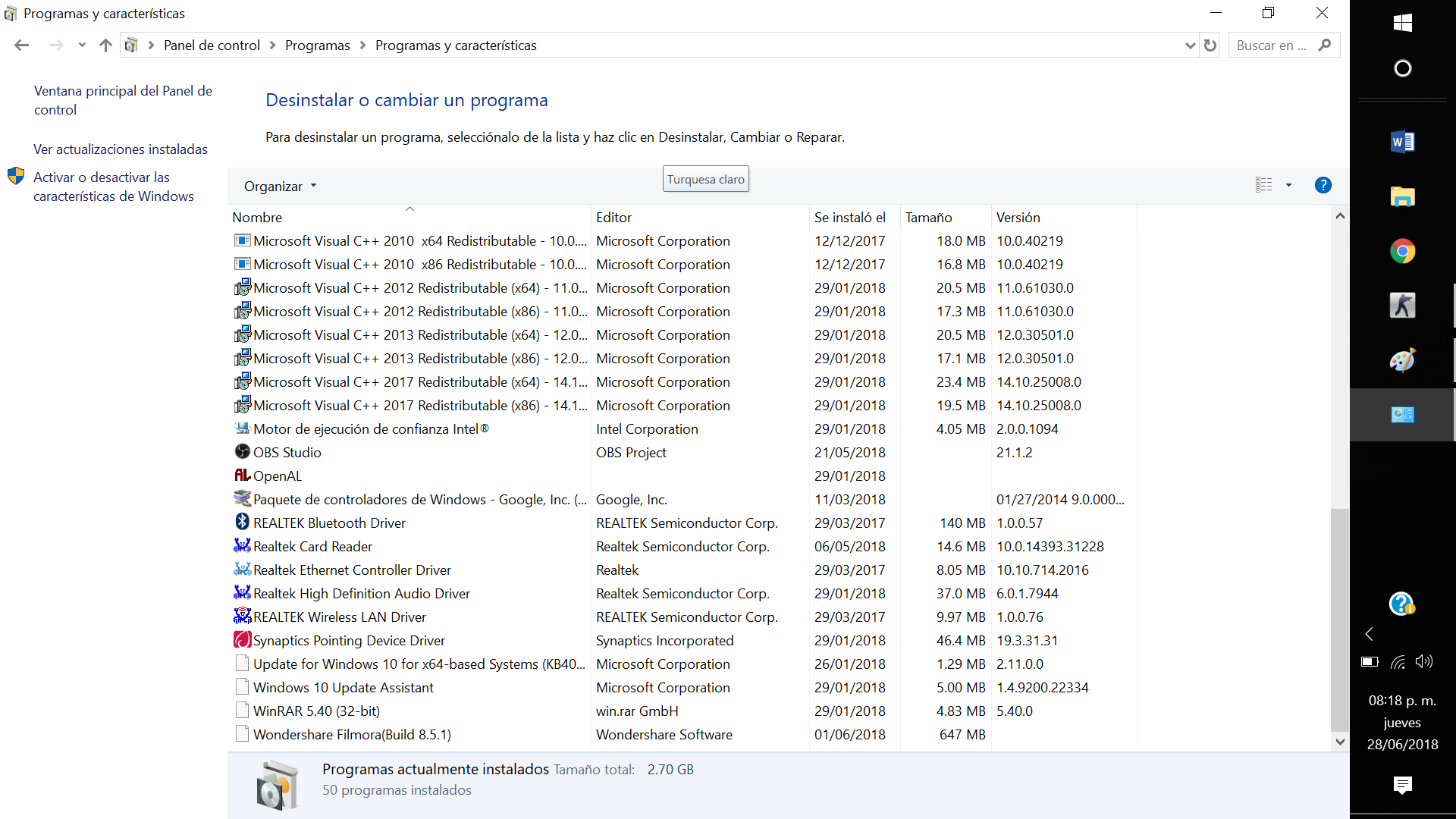Image resolution: width=1456 pixels, height=819 pixels.
Task: Show hidden tray icons chevron
Action: [1370, 634]
